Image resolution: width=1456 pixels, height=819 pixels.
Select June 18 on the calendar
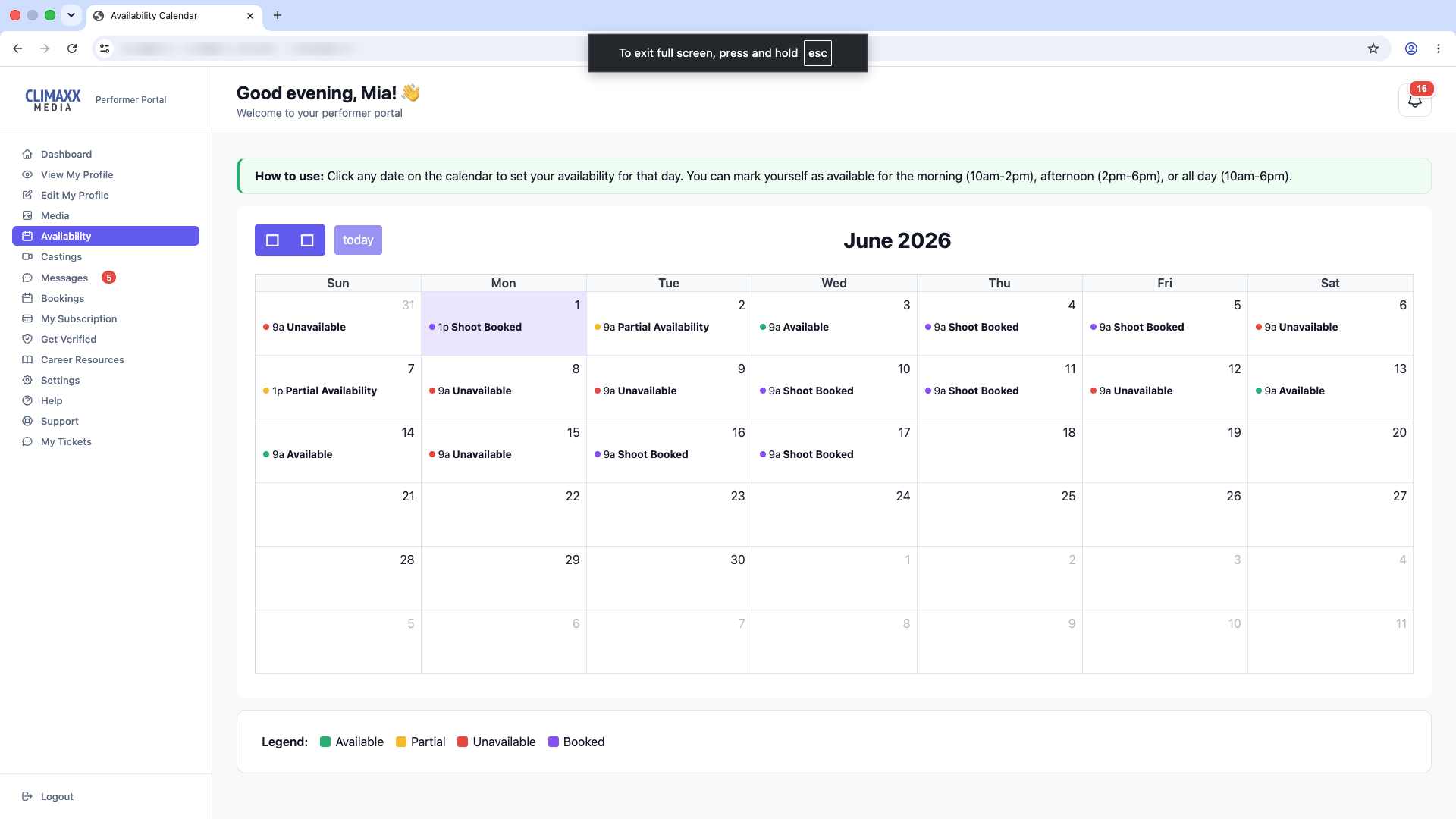[999, 450]
